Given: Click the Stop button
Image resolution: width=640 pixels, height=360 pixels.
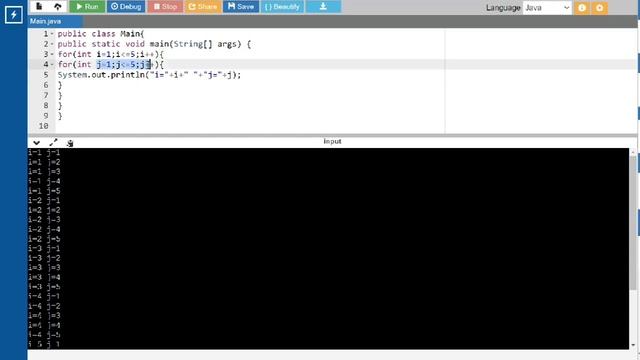Looking at the screenshot, I should (x=165, y=7).
